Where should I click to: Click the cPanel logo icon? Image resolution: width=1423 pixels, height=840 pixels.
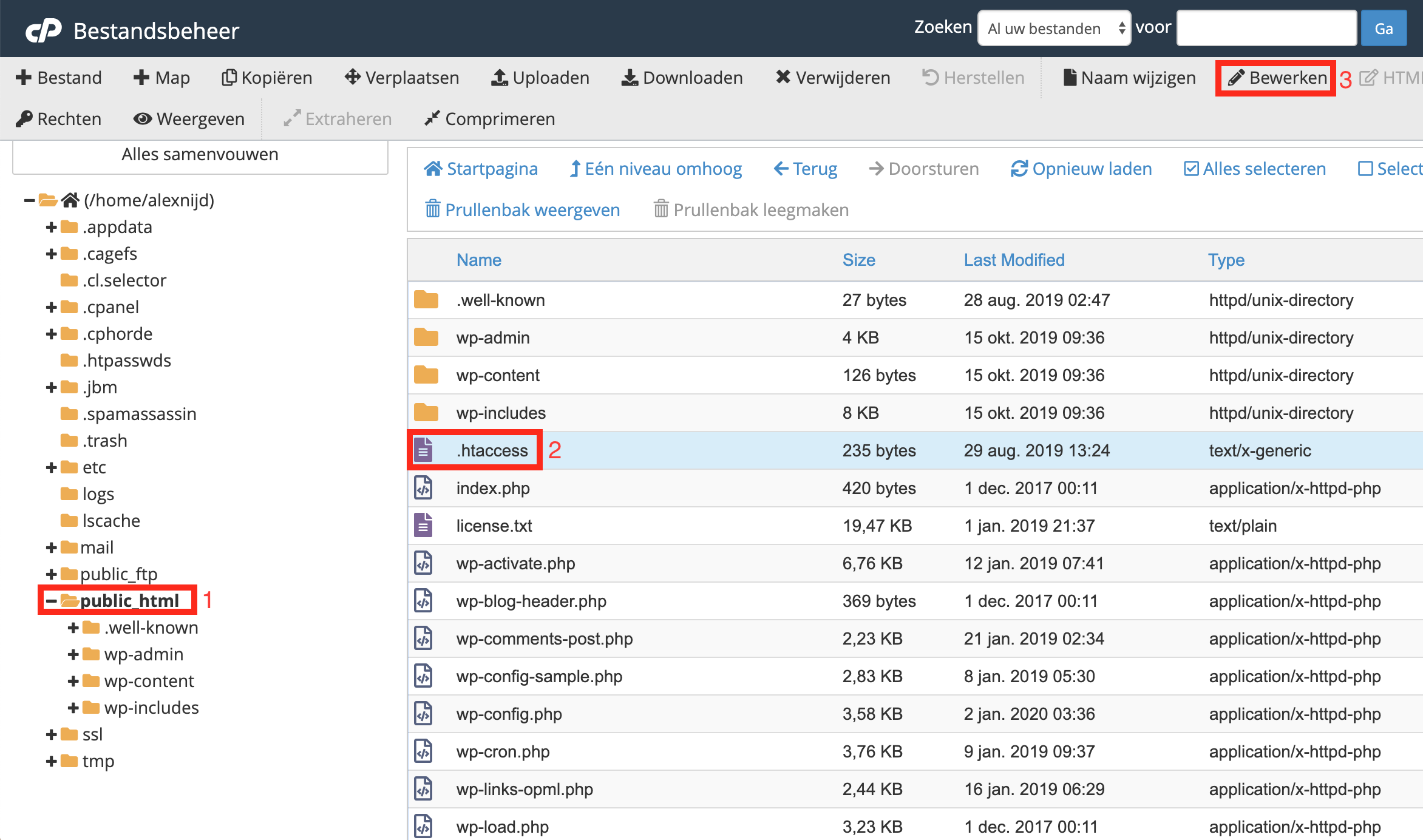click(43, 30)
